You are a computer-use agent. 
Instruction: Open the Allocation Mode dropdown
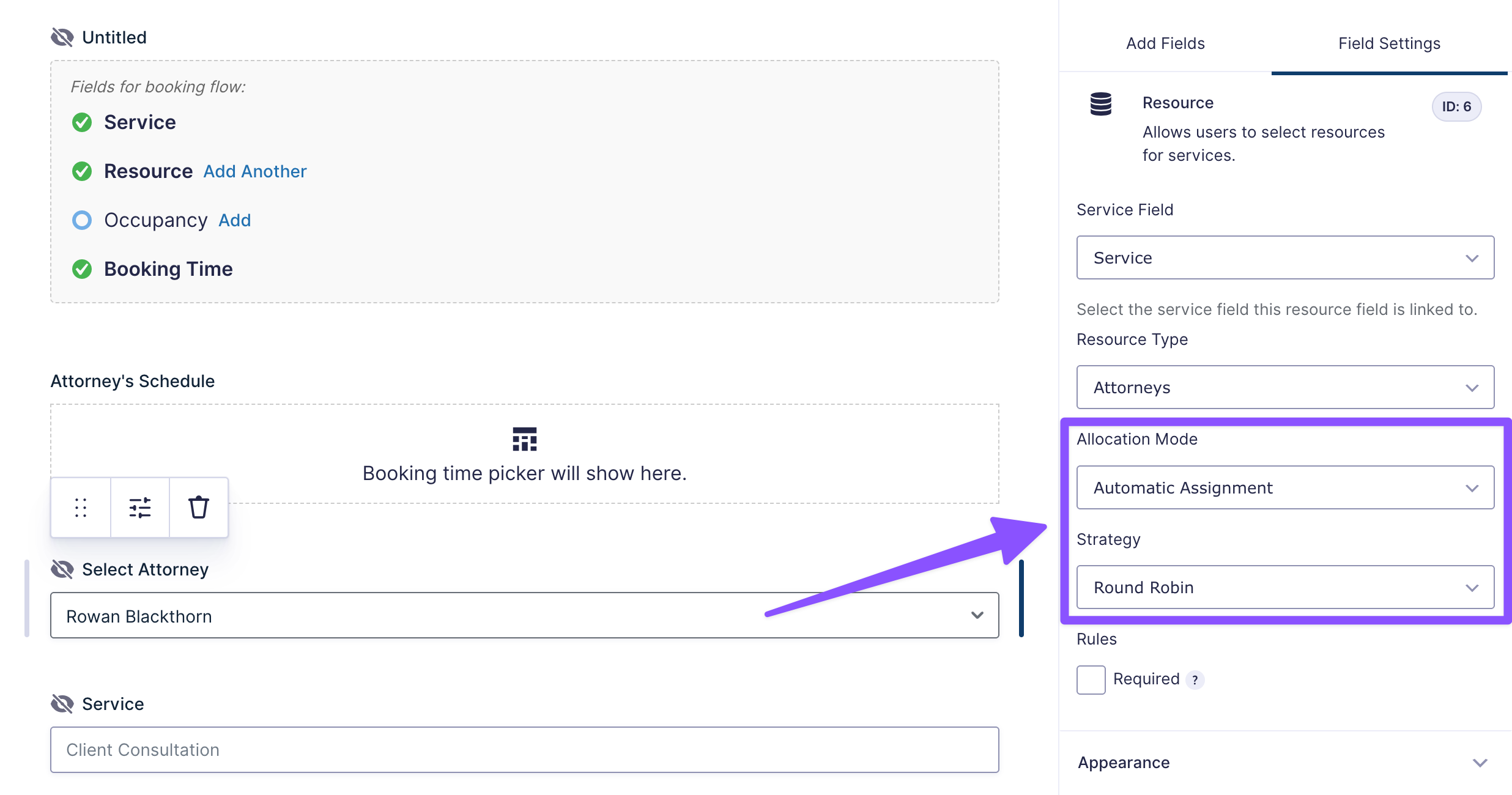coord(1285,487)
